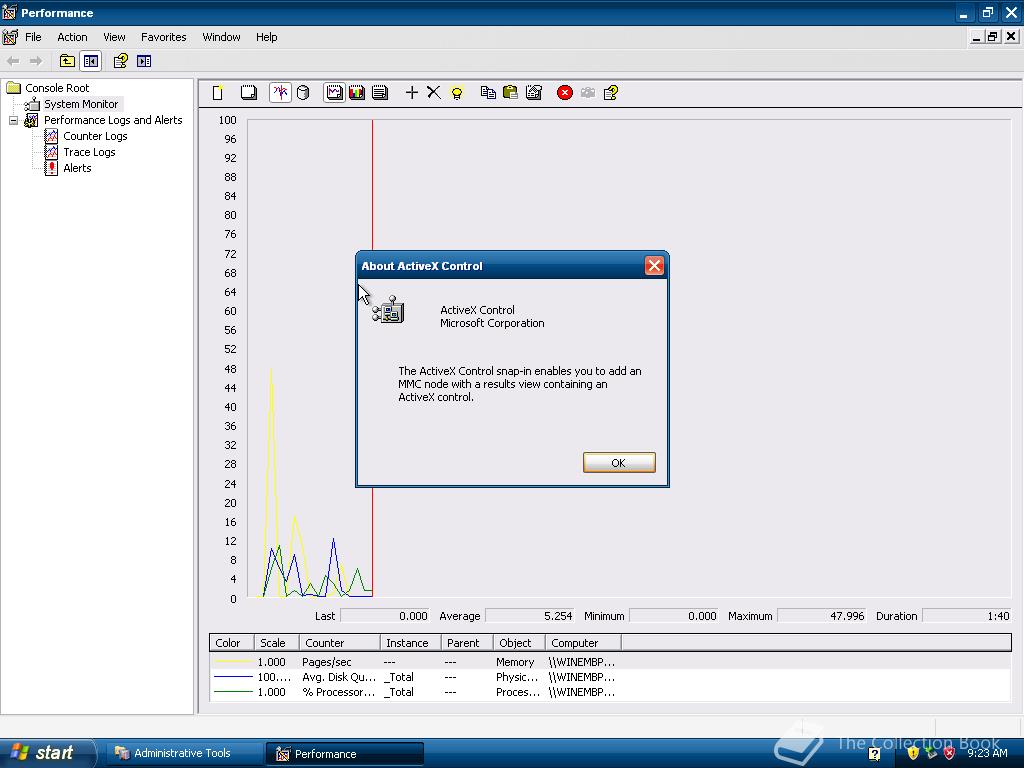
Task: Open the Window menu
Action: pyautogui.click(x=221, y=37)
